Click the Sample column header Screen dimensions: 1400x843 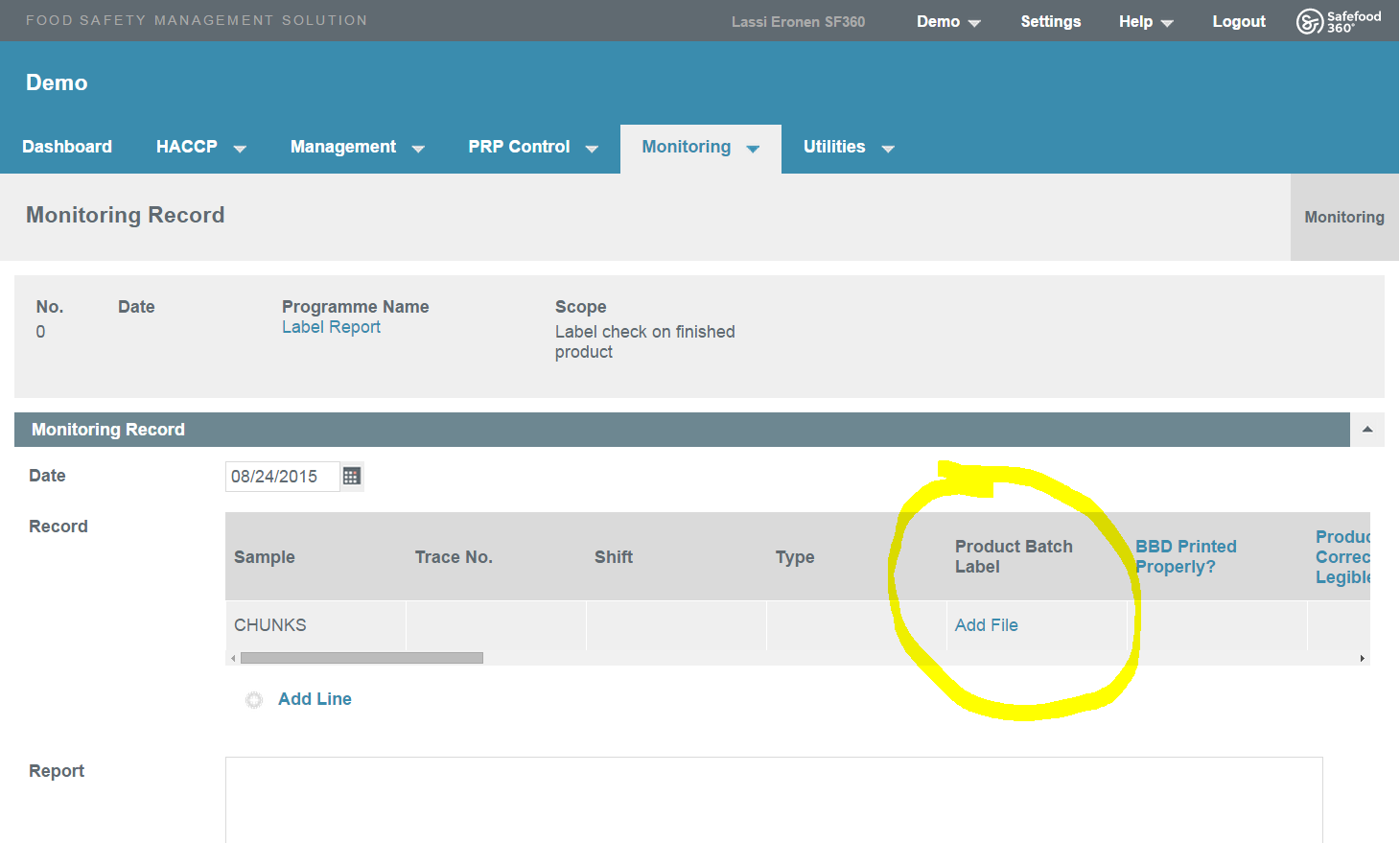(x=265, y=557)
